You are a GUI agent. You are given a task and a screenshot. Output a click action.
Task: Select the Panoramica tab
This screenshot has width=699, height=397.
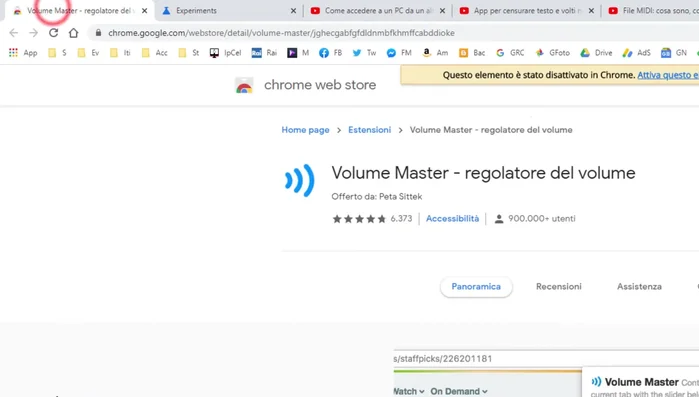(476, 286)
